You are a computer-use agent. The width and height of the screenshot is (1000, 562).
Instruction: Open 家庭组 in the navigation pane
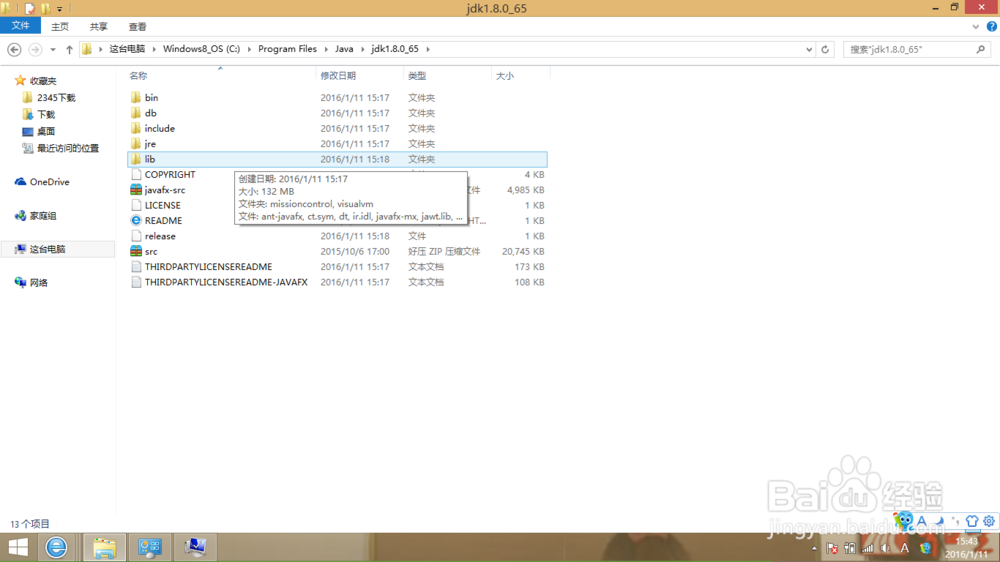pyautogui.click(x=43, y=216)
